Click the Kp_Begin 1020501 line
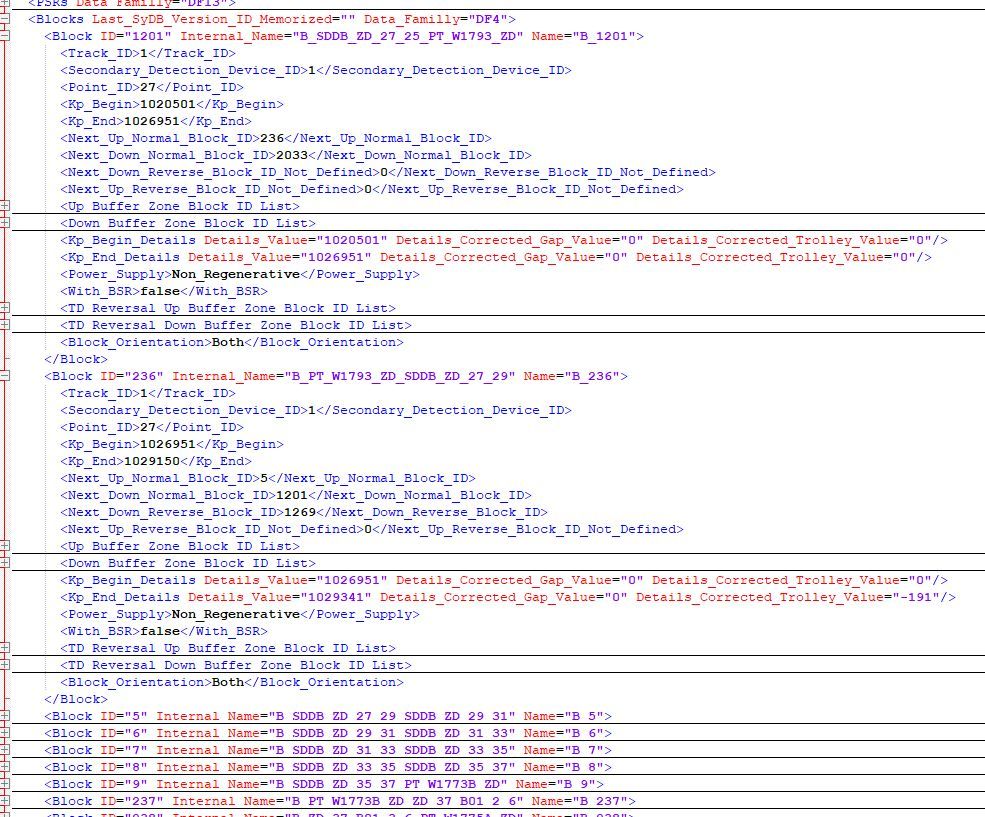This screenshot has height=817, width=985. [171, 104]
